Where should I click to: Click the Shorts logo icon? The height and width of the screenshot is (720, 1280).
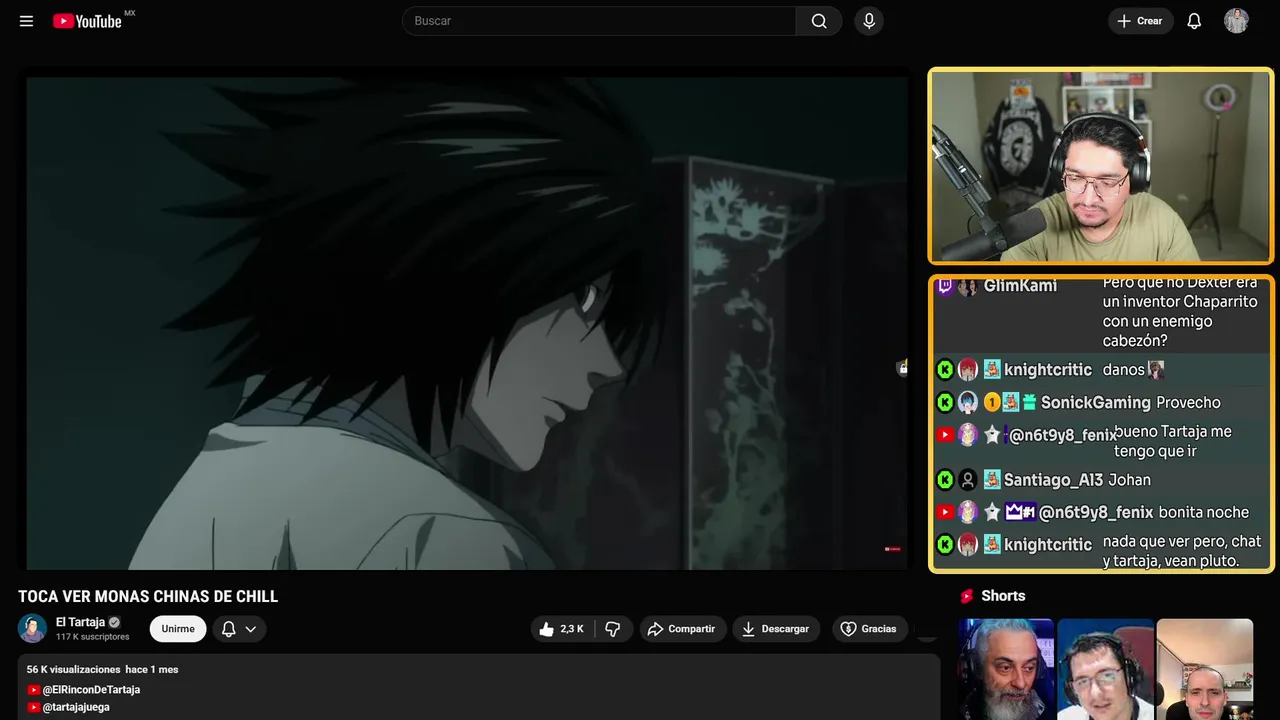(966, 596)
